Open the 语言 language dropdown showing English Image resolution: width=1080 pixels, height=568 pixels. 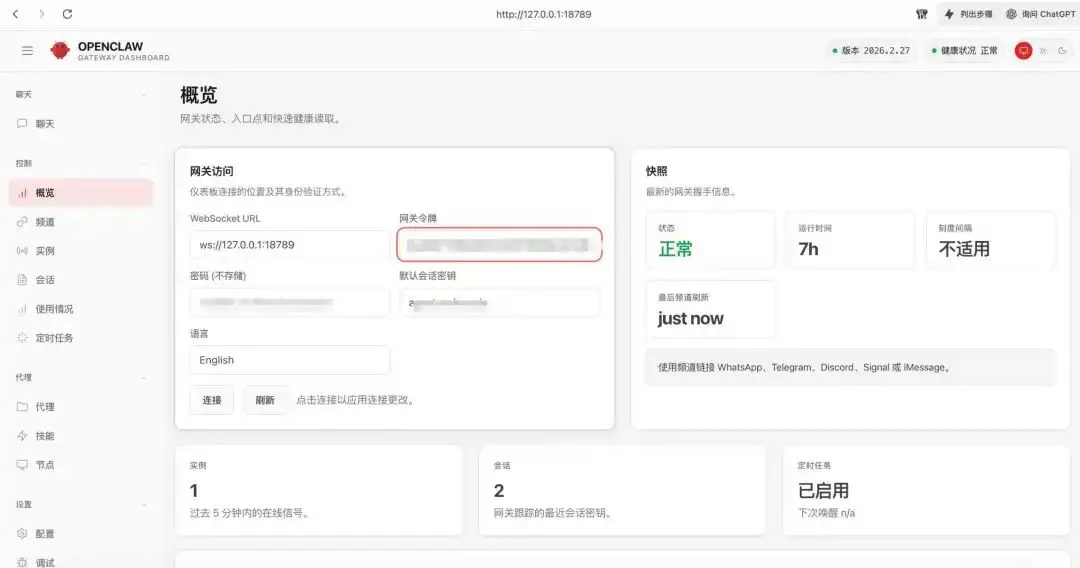coord(289,360)
